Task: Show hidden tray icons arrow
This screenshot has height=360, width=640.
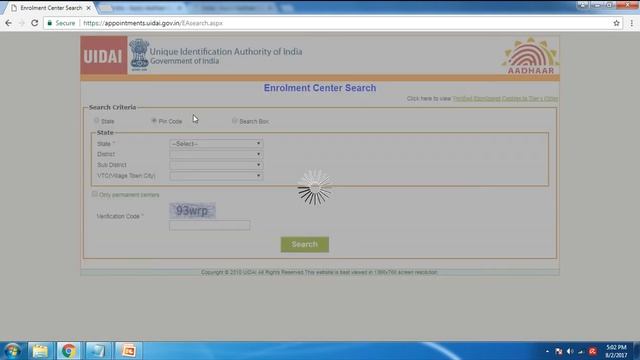Action: tap(547, 351)
